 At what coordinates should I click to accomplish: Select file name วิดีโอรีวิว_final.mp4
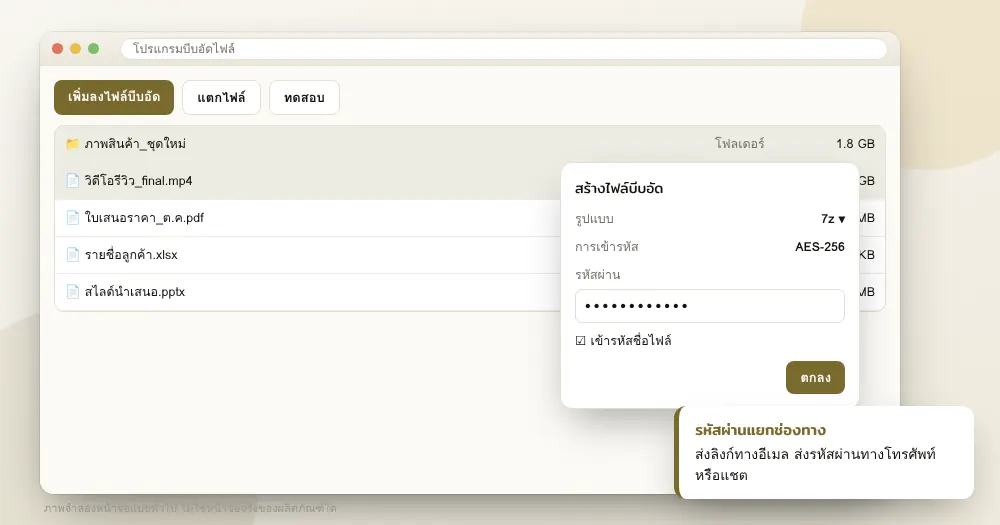(138, 181)
